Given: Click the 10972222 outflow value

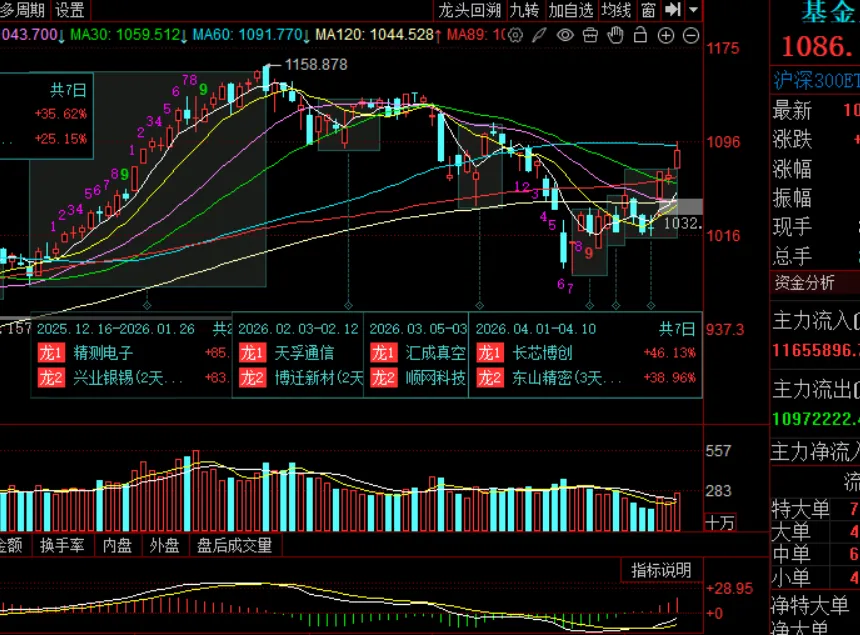Looking at the screenshot, I should coord(816,419).
